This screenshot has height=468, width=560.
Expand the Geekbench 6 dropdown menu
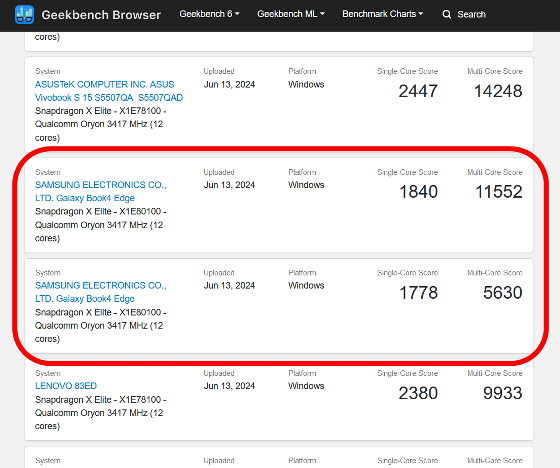[x=209, y=14]
